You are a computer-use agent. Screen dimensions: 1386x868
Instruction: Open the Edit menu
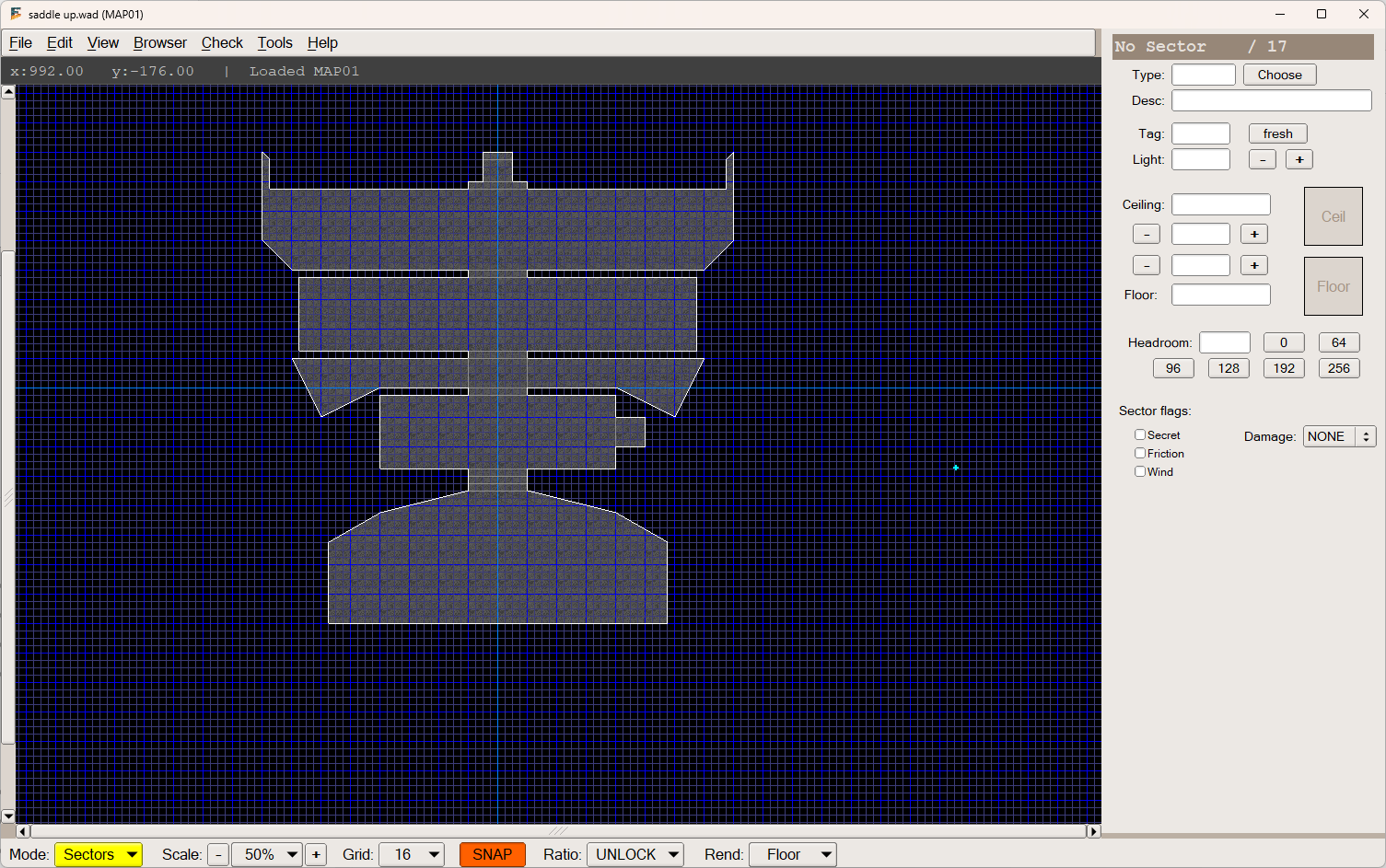(x=60, y=43)
